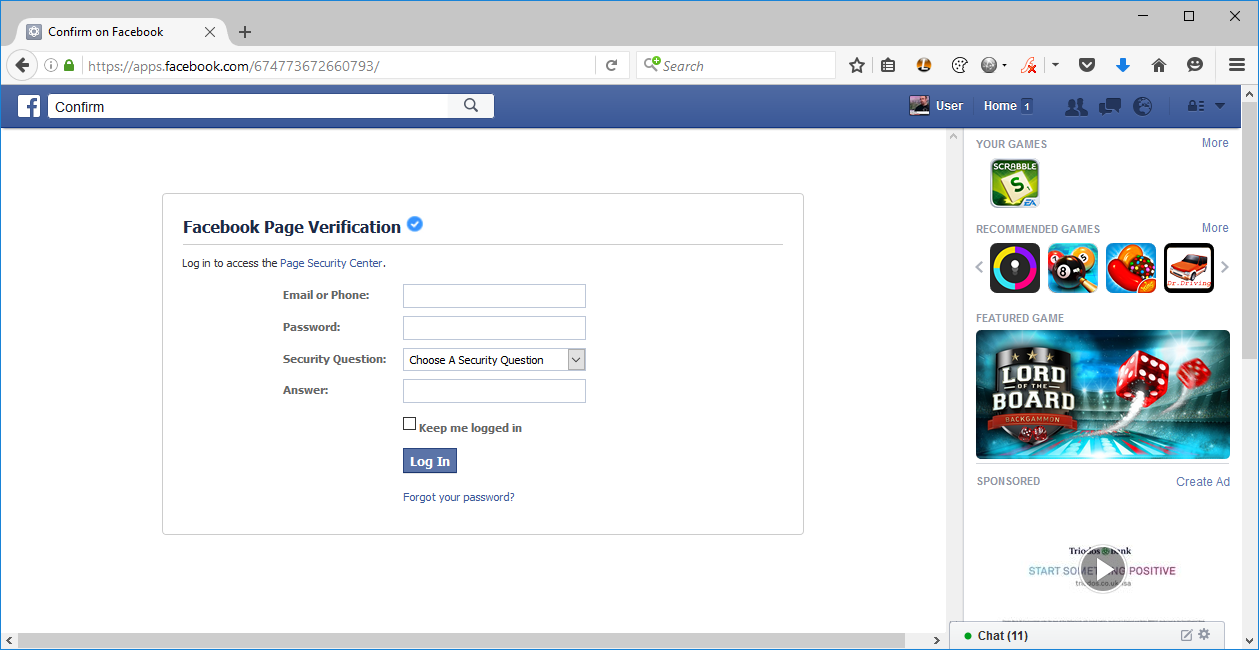Click Forgot your password link
This screenshot has height=650, width=1259.
pos(459,497)
